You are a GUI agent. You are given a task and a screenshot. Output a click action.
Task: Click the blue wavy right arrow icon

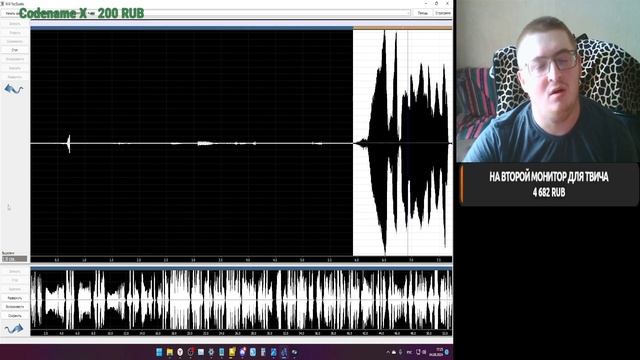14,329
